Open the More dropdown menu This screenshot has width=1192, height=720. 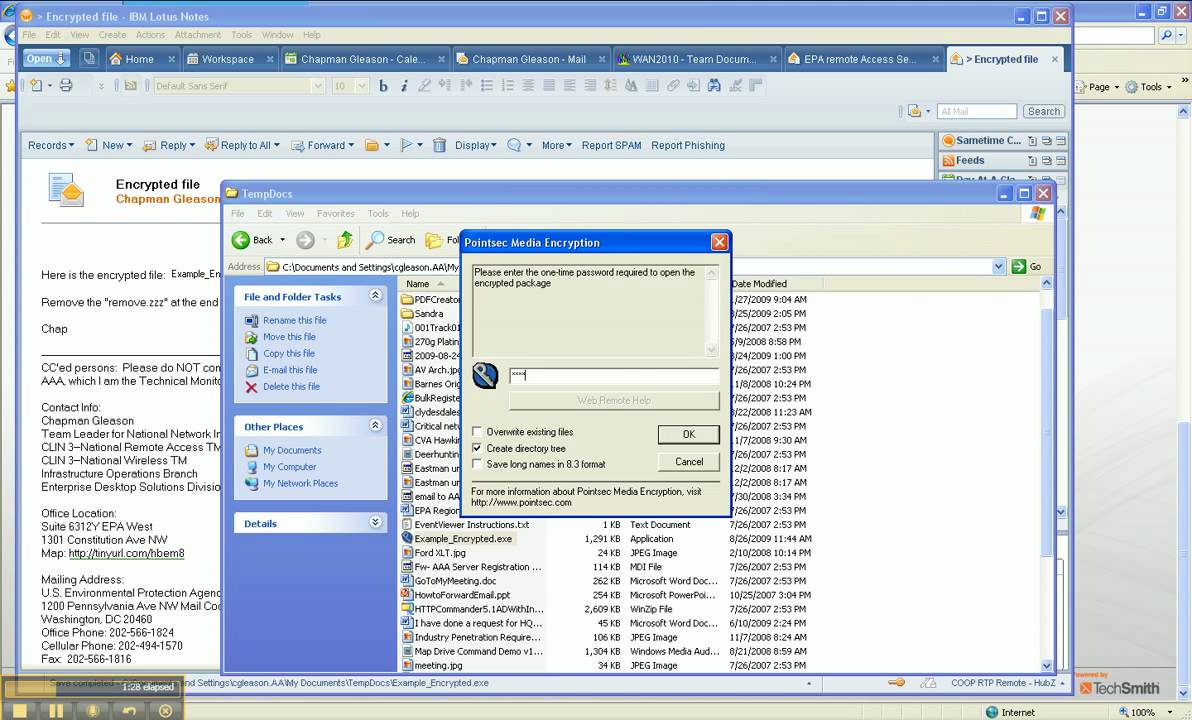(556, 145)
